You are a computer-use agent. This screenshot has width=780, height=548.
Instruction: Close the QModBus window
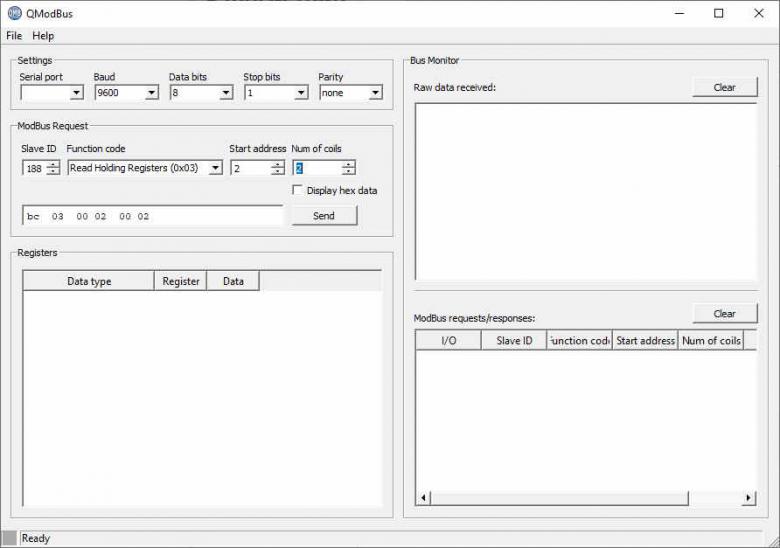pyautogui.click(x=759, y=13)
